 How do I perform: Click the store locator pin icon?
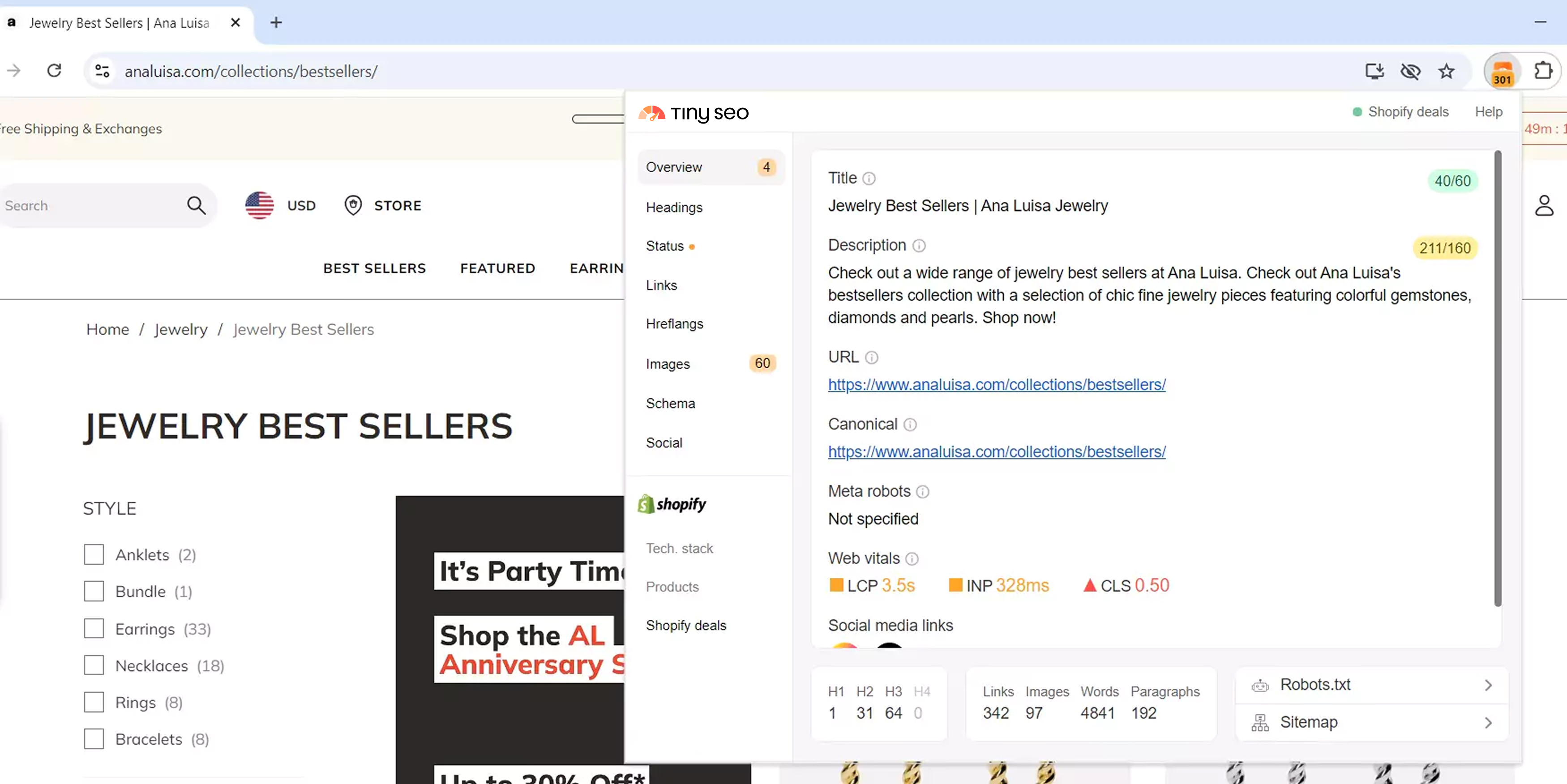(353, 205)
